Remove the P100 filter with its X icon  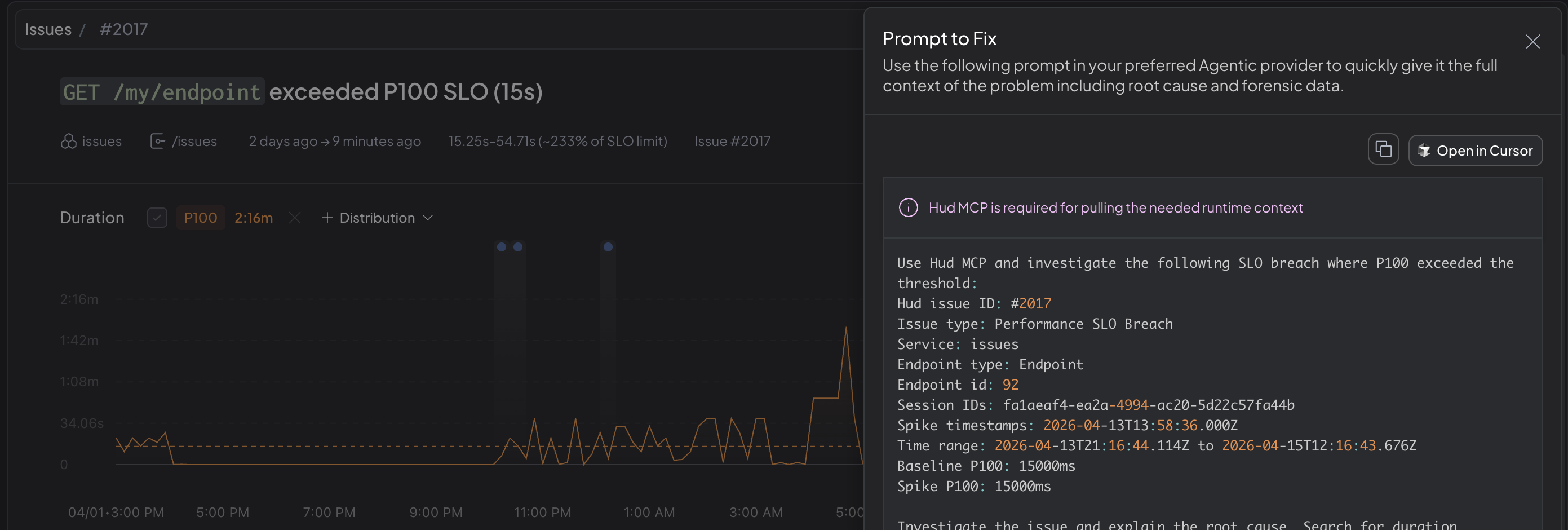pyautogui.click(x=294, y=218)
